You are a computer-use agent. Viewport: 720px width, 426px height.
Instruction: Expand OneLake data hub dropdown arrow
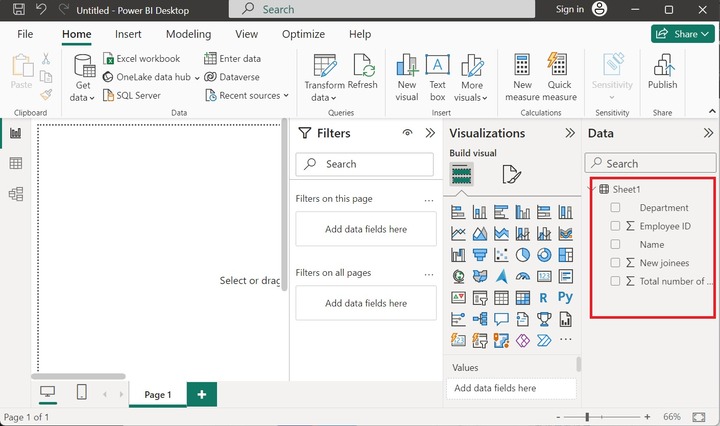coord(197,78)
